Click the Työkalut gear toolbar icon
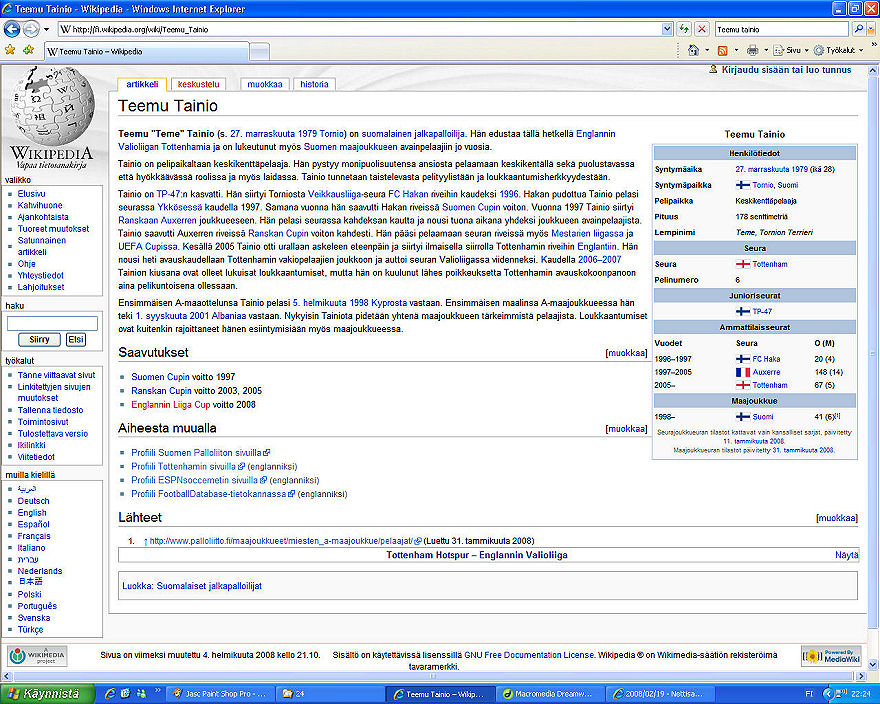Screen dimensions: 880x704 click(x=835, y=50)
